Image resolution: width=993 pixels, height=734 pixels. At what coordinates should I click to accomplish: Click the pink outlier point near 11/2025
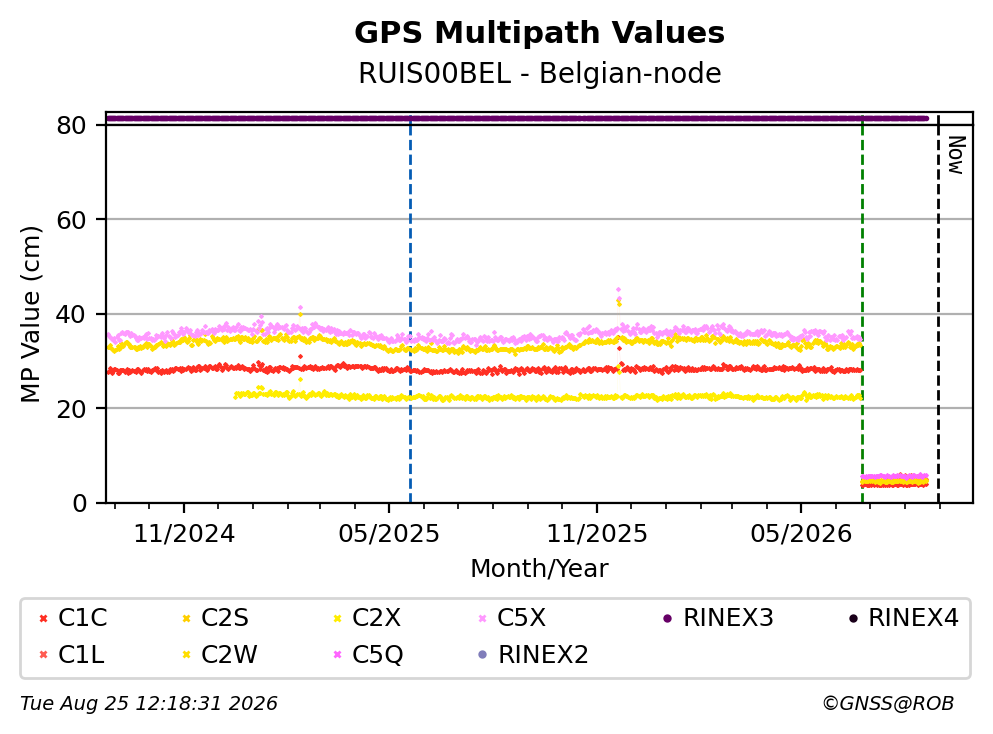point(619,290)
